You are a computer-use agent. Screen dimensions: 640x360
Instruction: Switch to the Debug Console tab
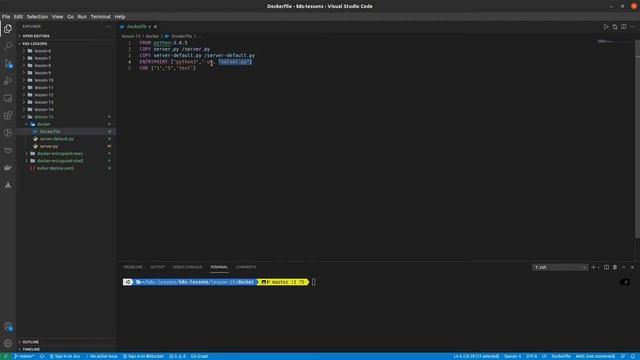click(187, 267)
